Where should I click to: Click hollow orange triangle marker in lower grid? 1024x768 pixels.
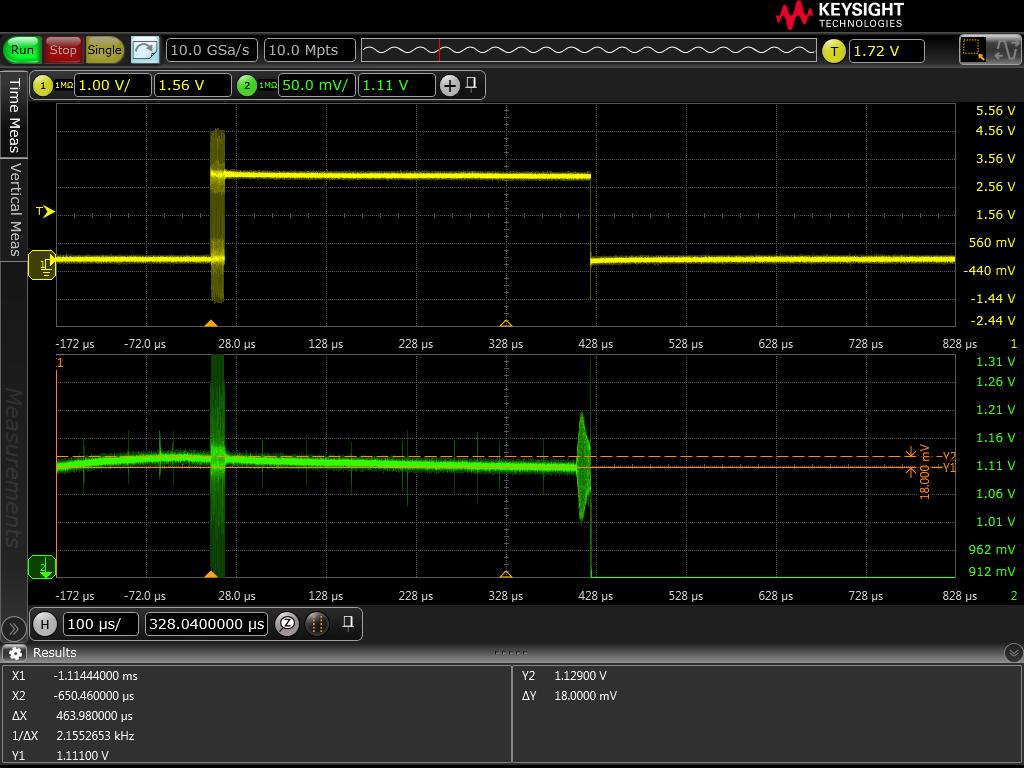[506, 575]
